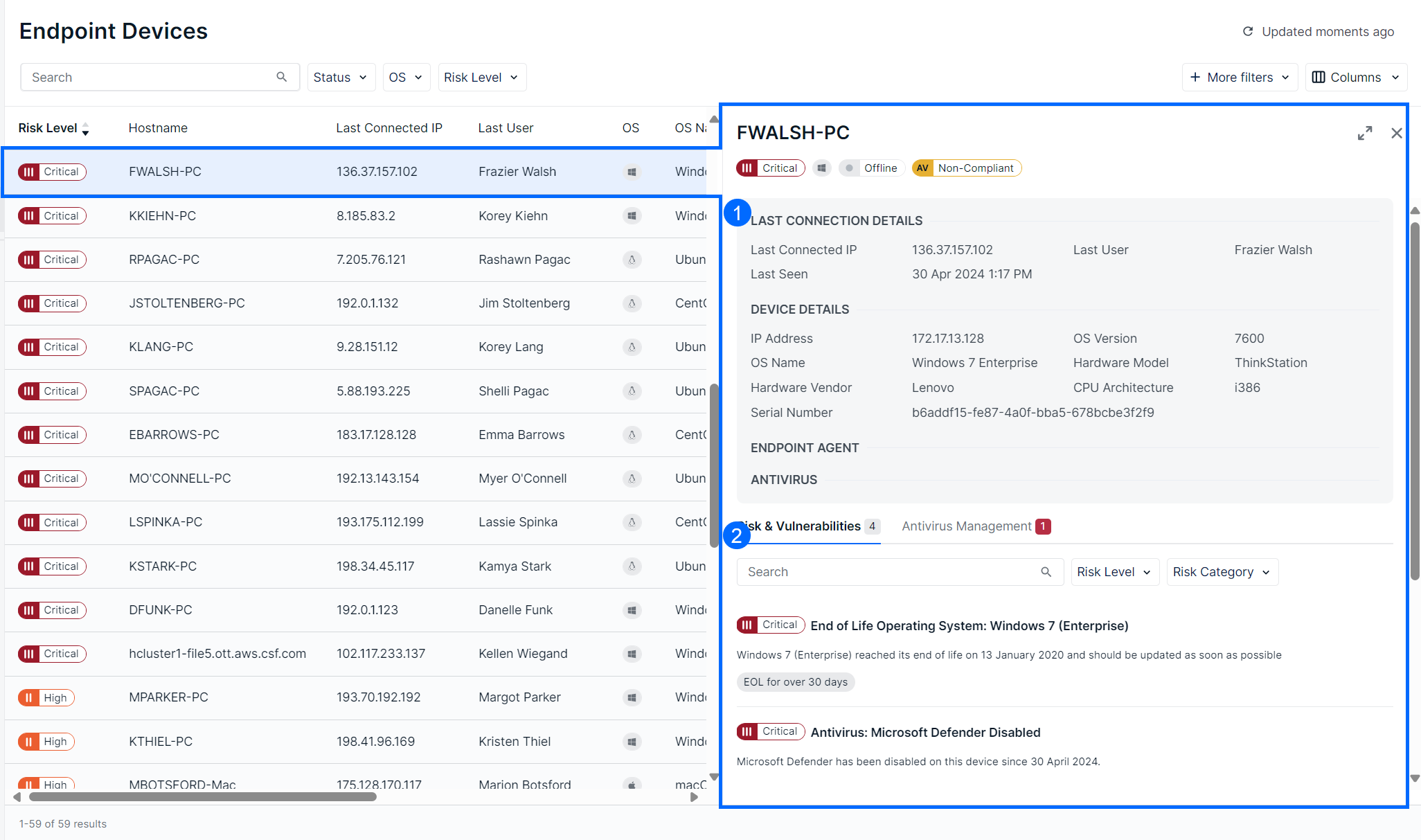Click the AV Non-Compliant badge
Viewport: 1421px width, 840px height.
[966, 168]
